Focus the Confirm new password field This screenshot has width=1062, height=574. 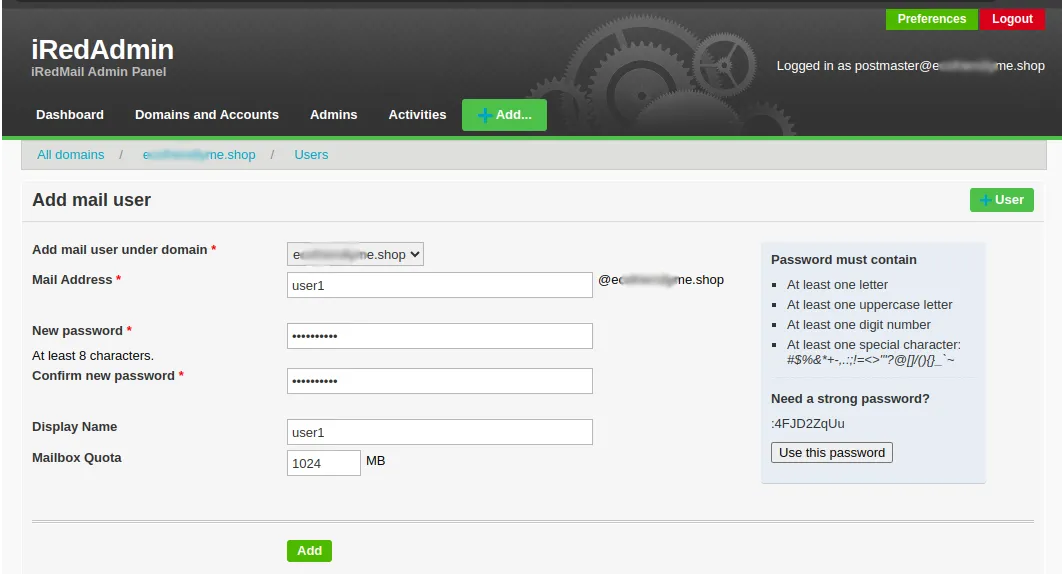point(440,381)
